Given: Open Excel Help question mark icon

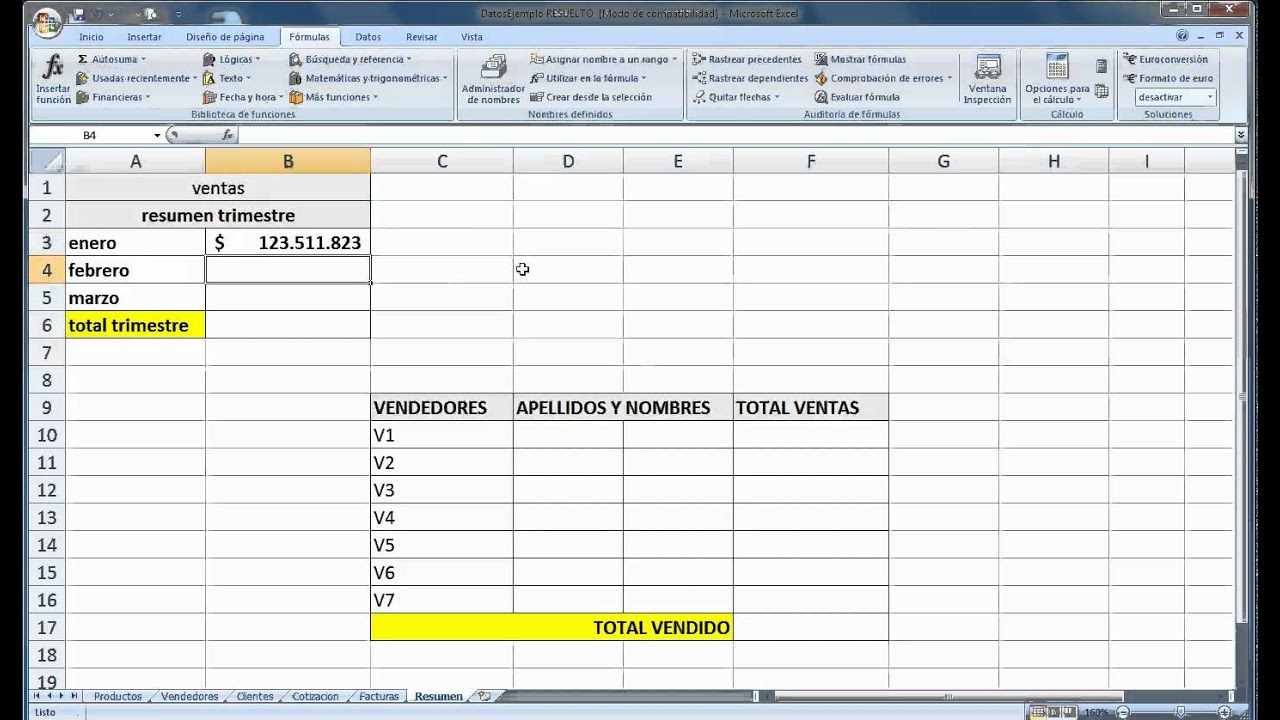Looking at the screenshot, I should point(1182,35).
